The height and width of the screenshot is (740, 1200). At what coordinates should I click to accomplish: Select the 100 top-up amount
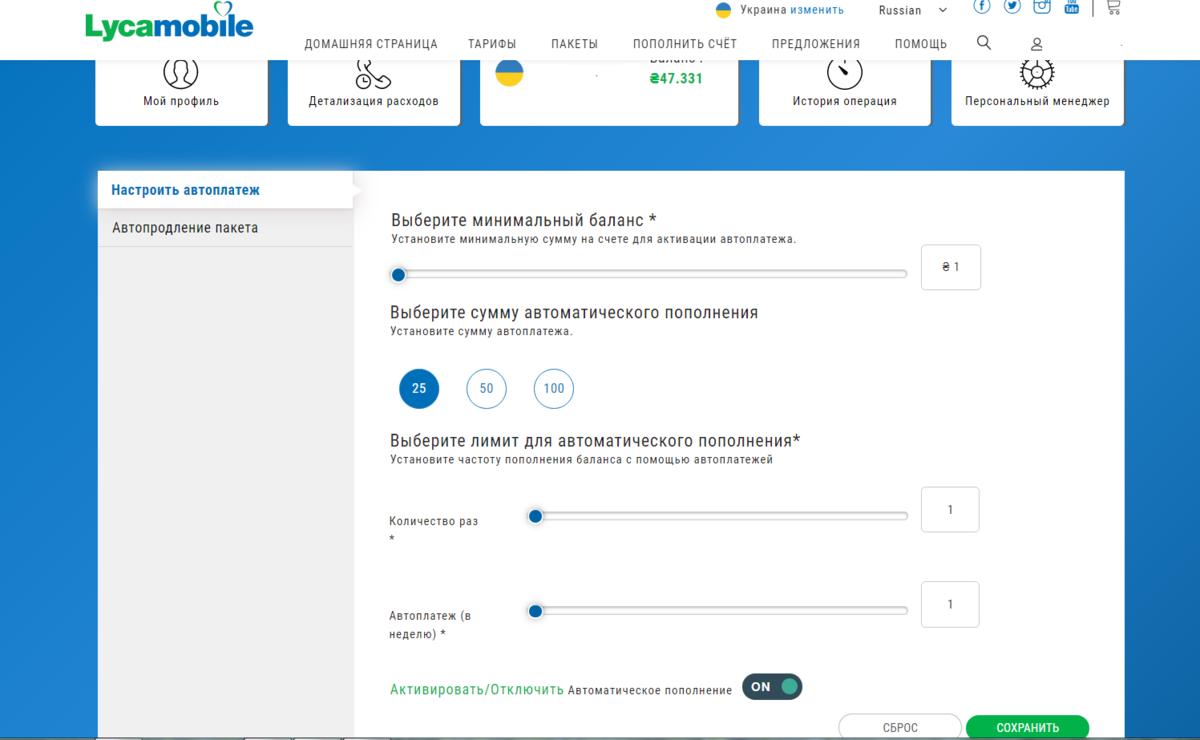coord(554,388)
